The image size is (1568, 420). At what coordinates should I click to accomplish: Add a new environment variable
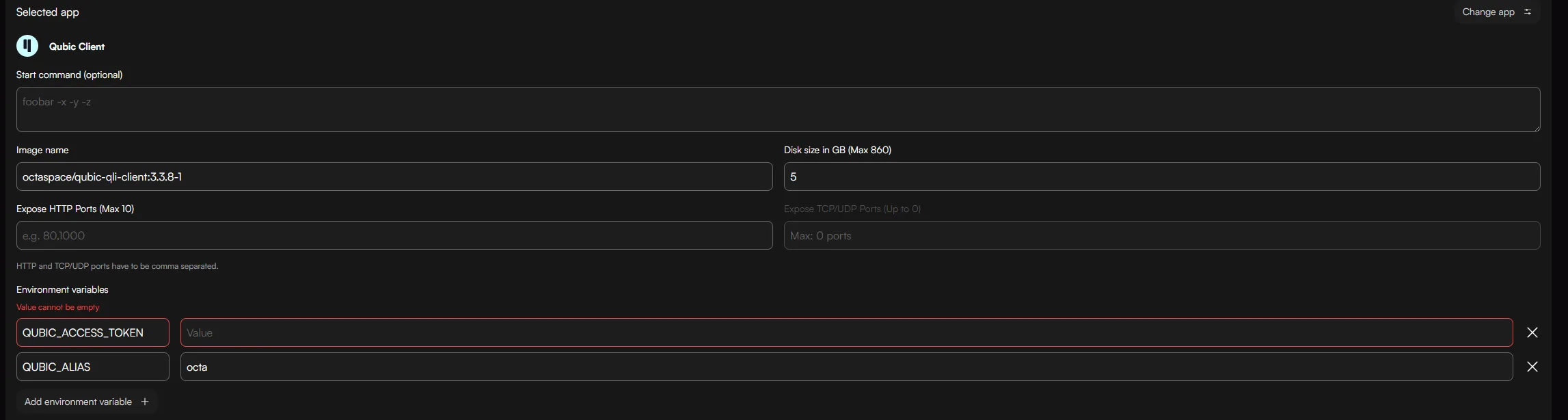87,402
